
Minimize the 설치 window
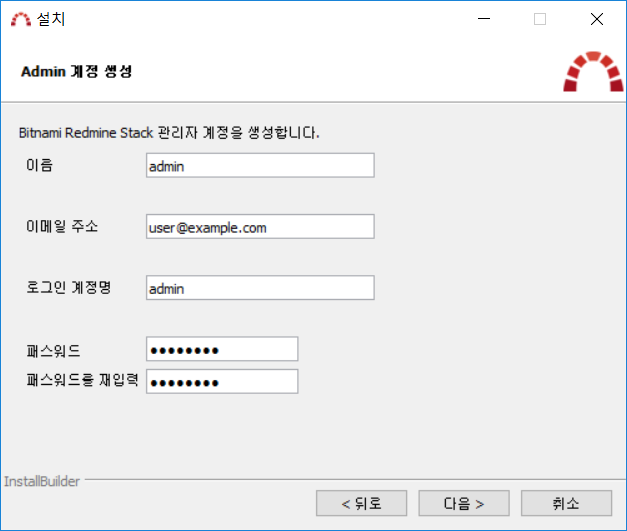pyautogui.click(x=484, y=19)
